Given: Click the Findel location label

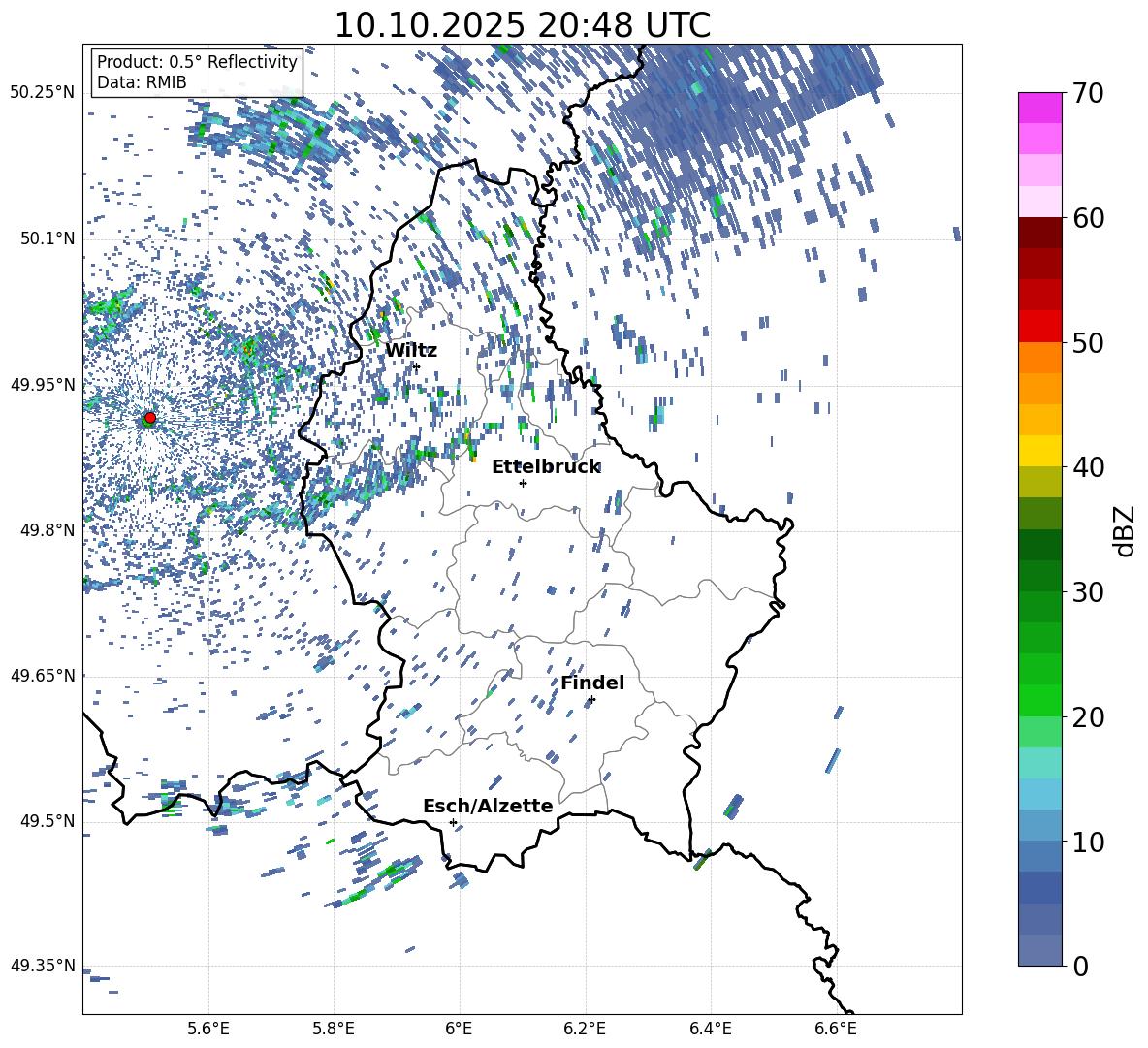Looking at the screenshot, I should pyautogui.click(x=592, y=683).
